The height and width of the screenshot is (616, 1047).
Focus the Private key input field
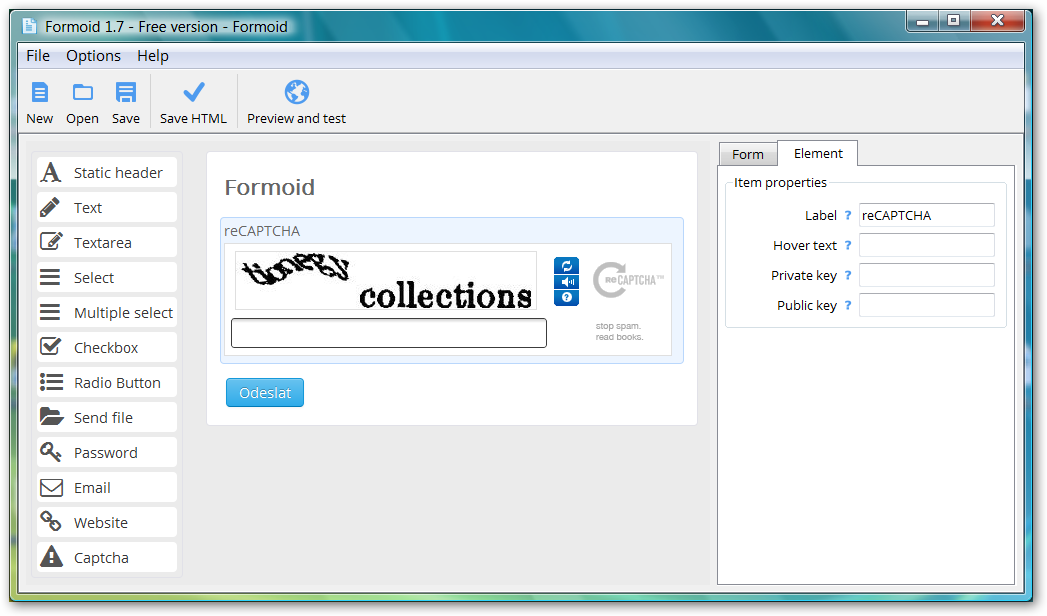click(x=927, y=275)
